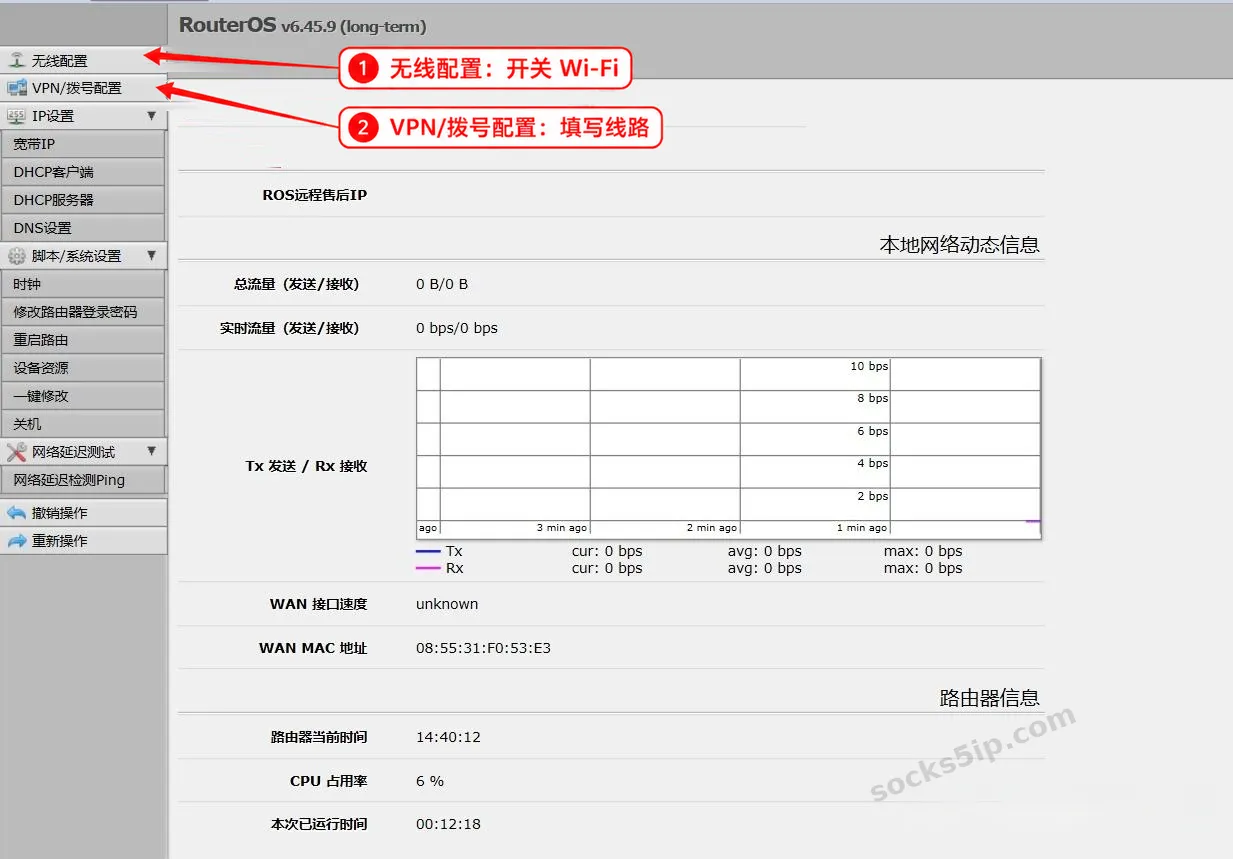Select 一键修改 in the sidebar

click(83, 396)
